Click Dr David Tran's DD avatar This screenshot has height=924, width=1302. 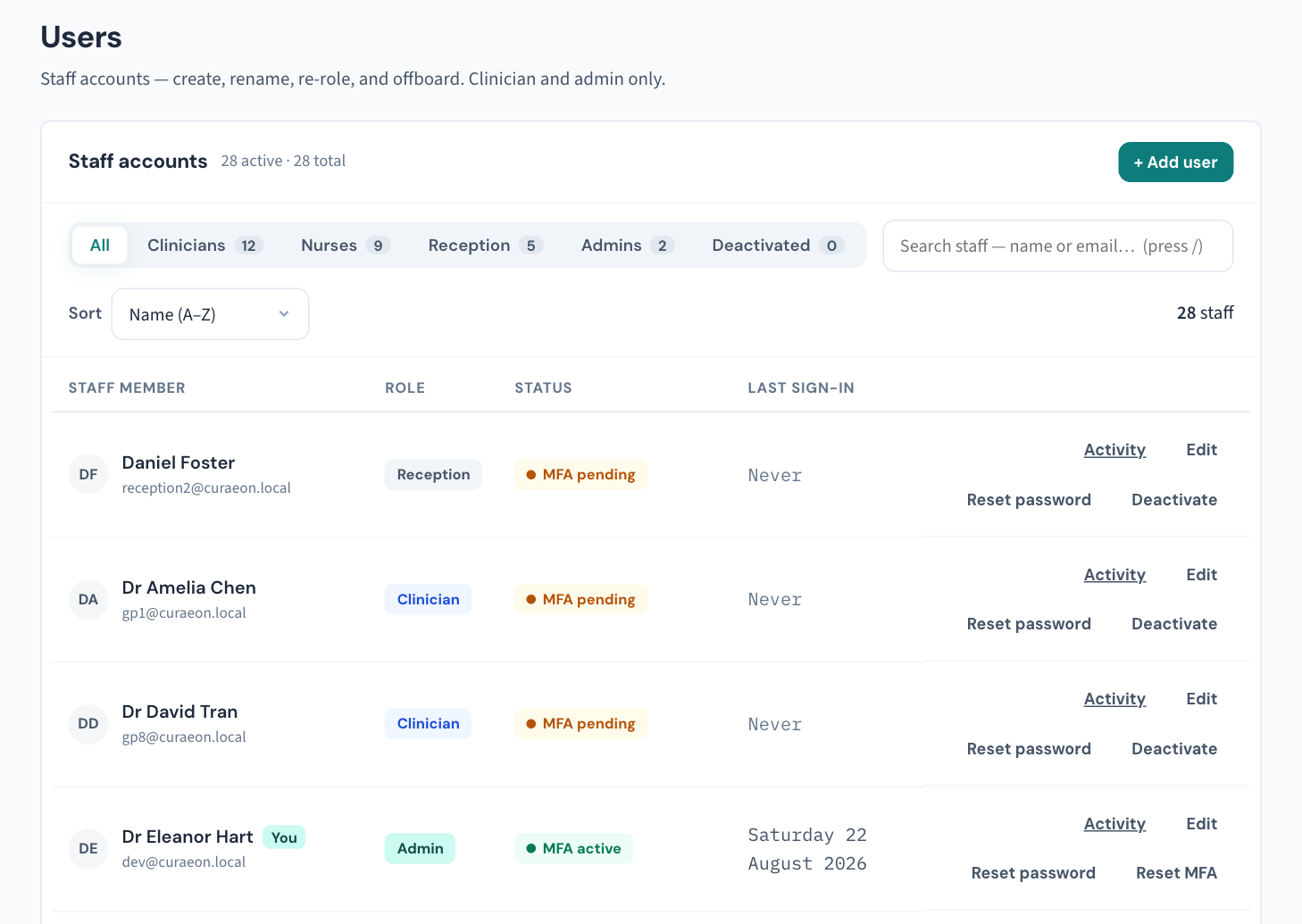point(88,723)
